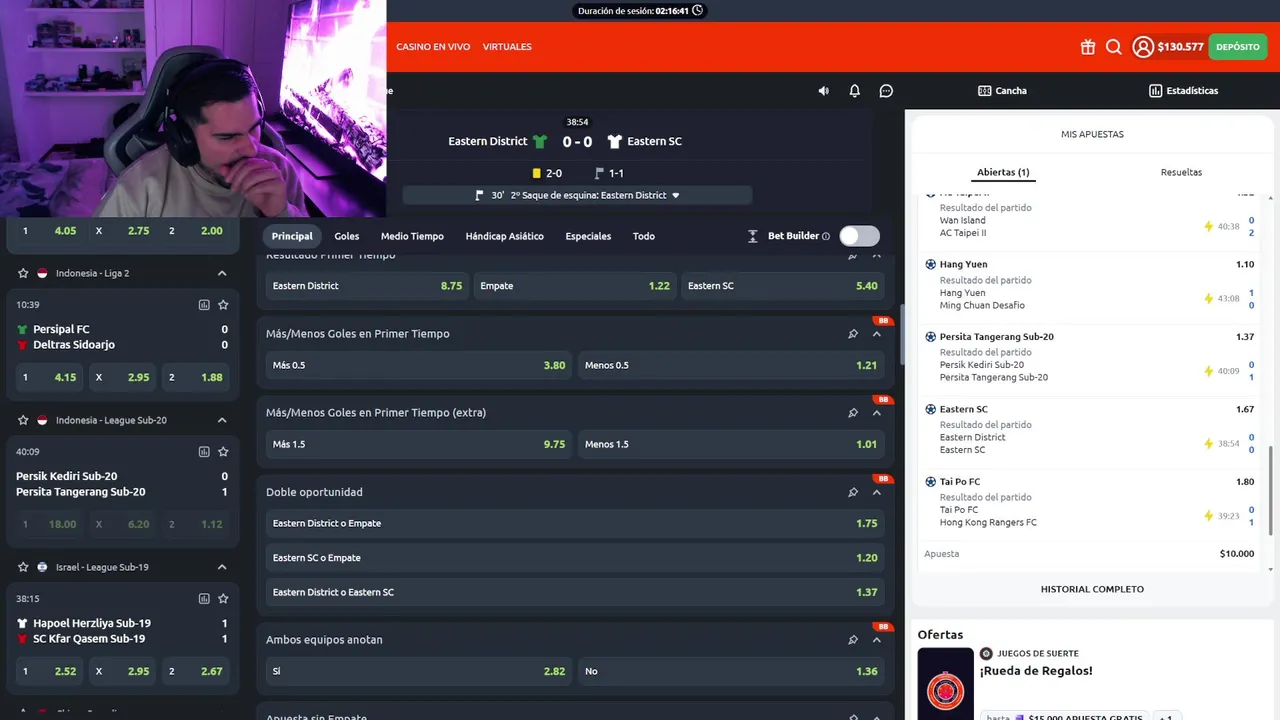Pin the Ambos equipos anotan market
Image resolution: width=1280 pixels, height=720 pixels.
[x=853, y=640]
